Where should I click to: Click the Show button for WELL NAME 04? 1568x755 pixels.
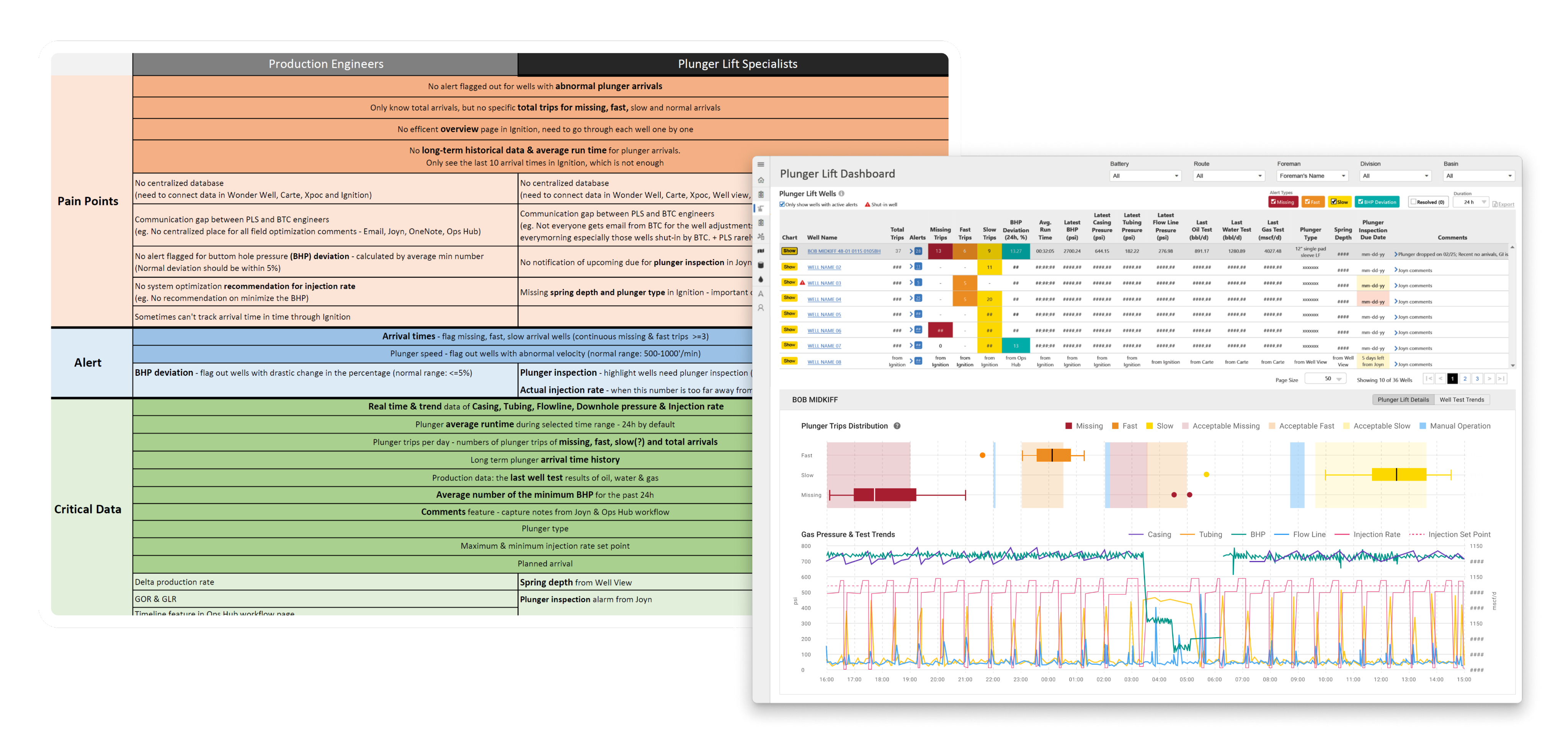coord(789,298)
